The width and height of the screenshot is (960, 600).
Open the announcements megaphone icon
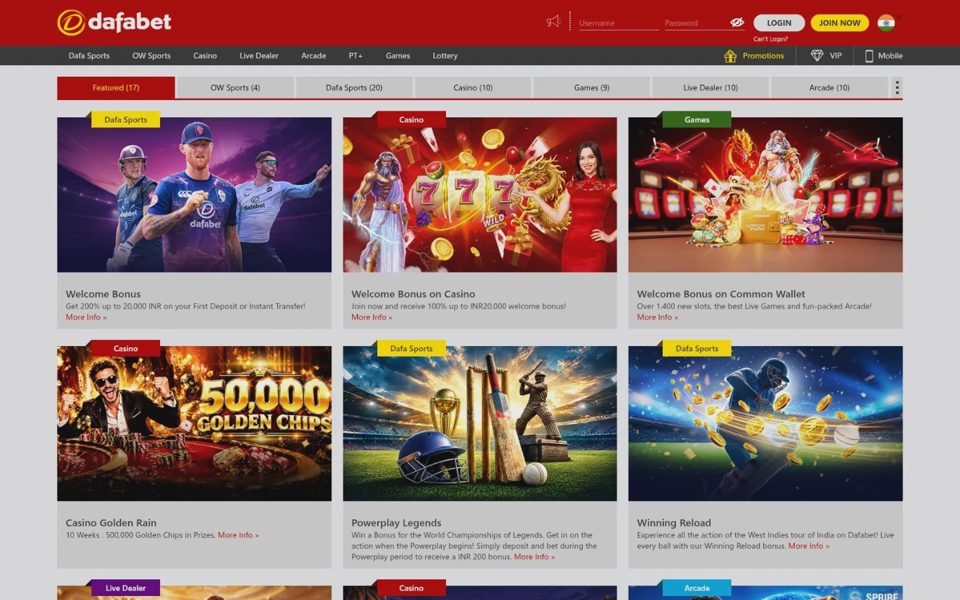click(553, 22)
